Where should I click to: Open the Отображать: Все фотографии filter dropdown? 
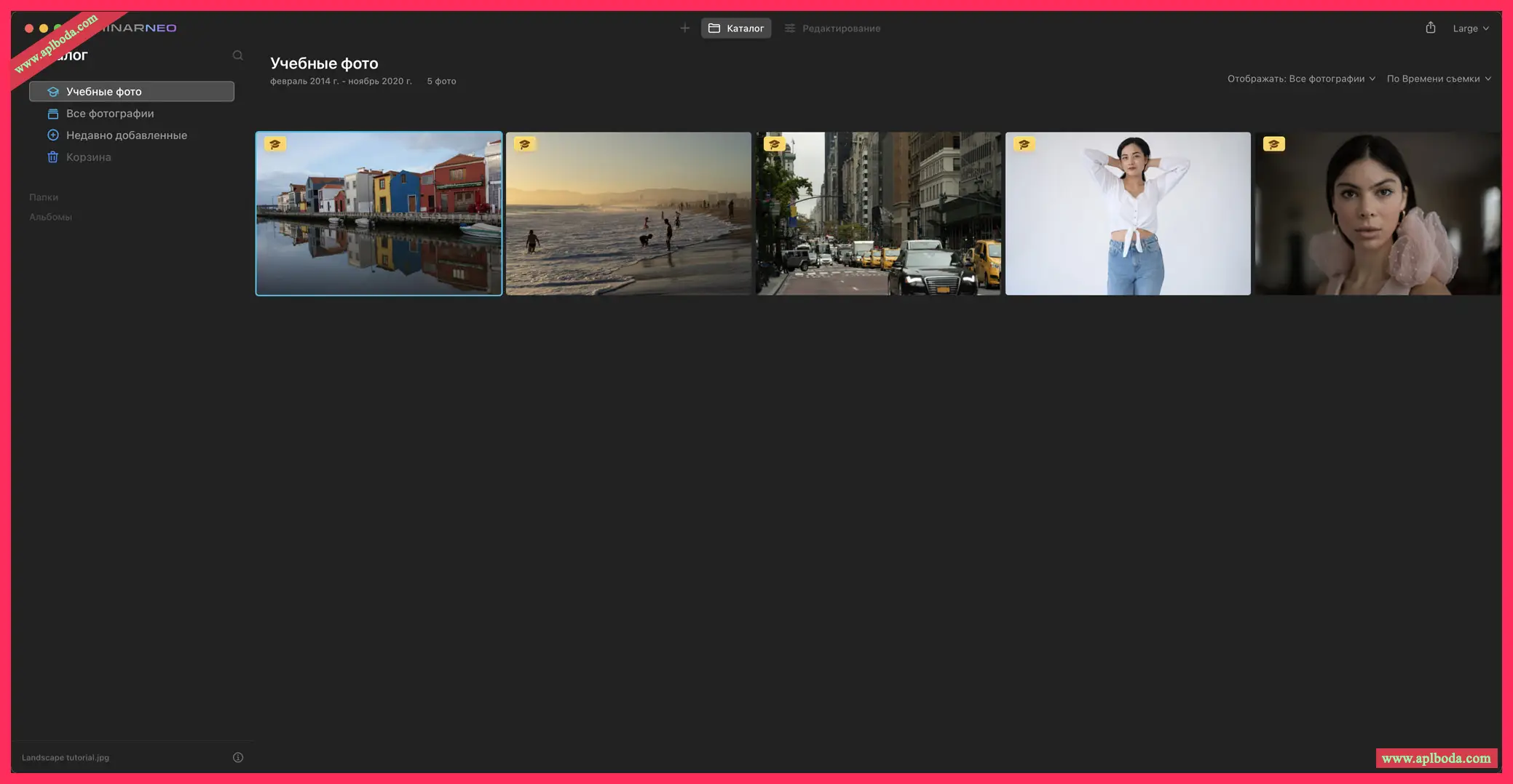pyautogui.click(x=1300, y=78)
